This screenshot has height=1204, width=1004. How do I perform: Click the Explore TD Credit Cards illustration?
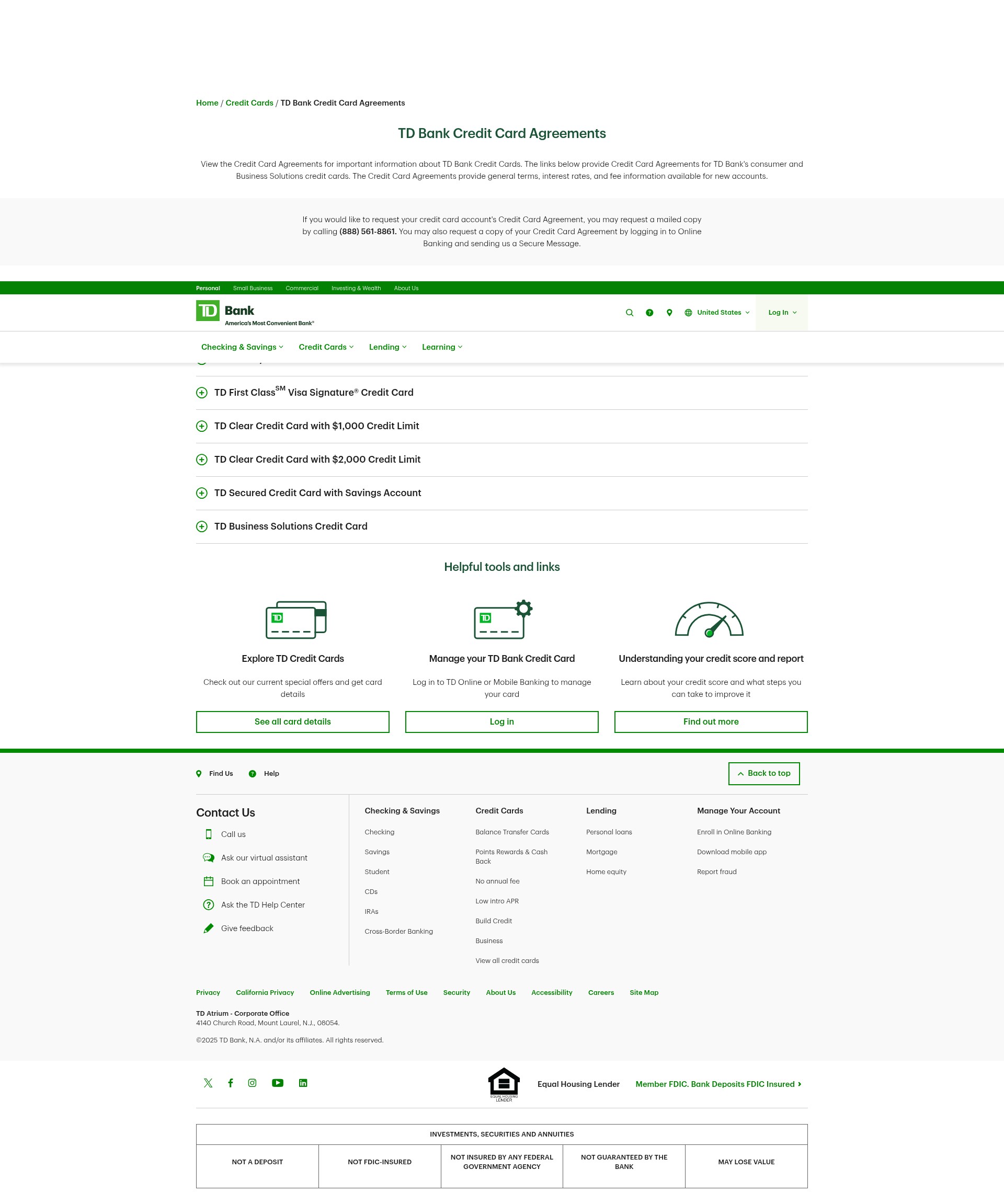click(x=296, y=620)
